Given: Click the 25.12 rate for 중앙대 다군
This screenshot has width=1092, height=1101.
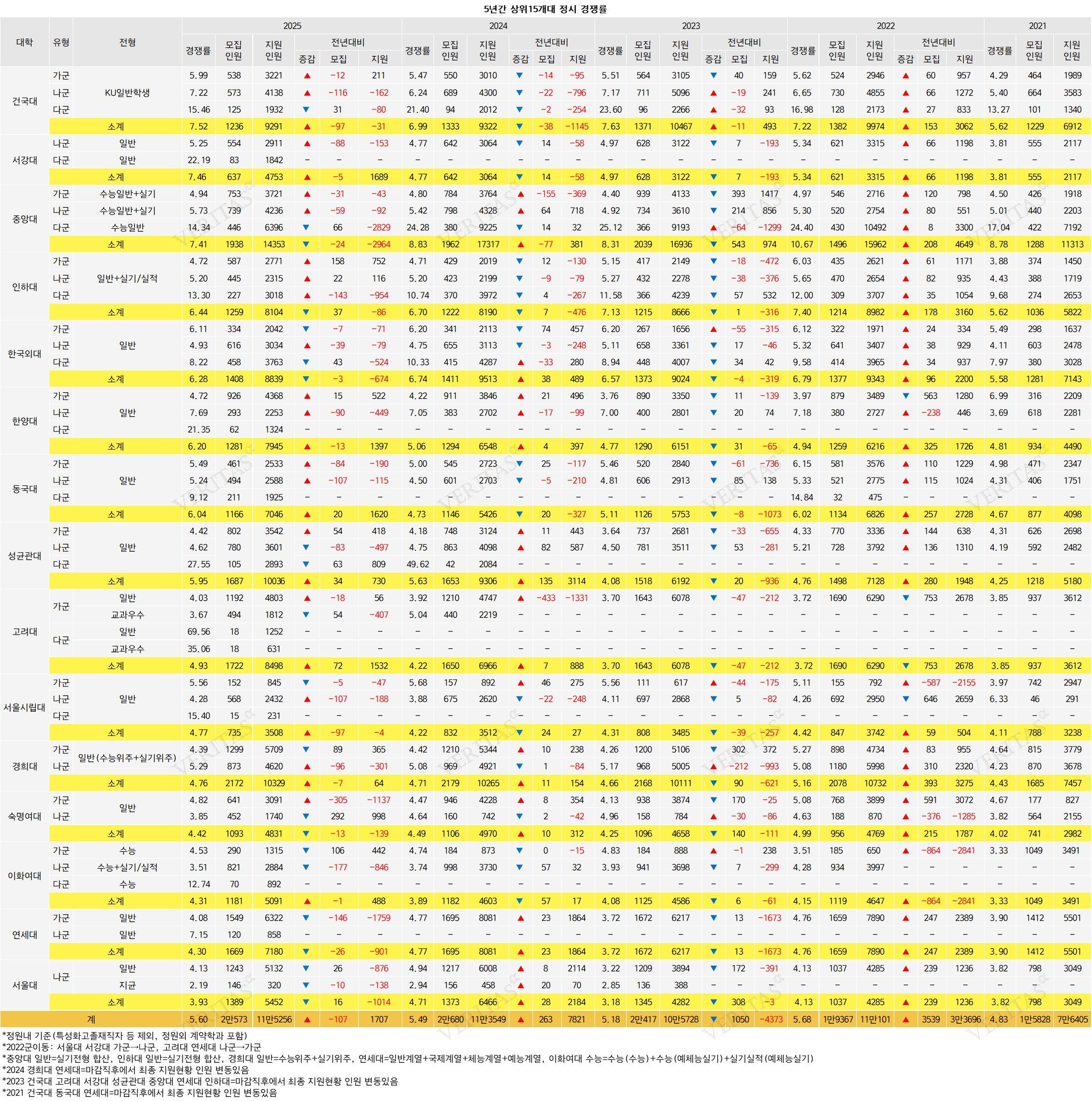Looking at the screenshot, I should tap(610, 227).
